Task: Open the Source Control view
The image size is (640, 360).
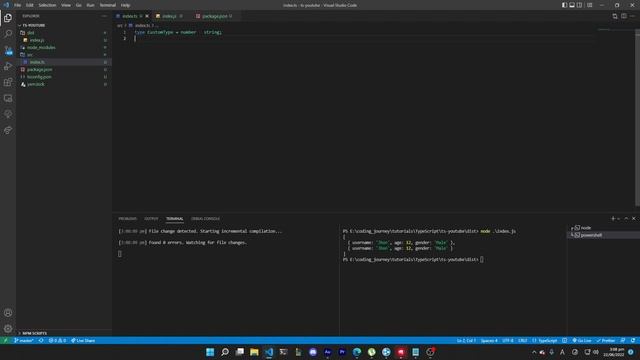Action: [x=8, y=50]
